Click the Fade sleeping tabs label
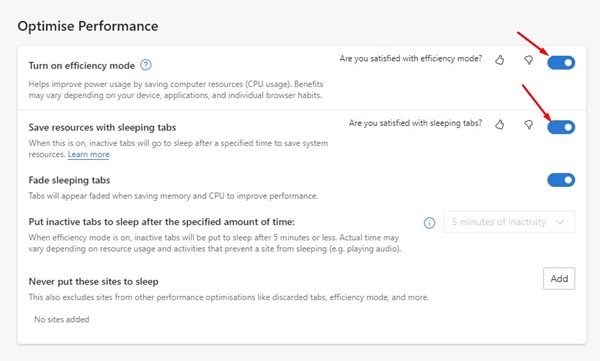Image resolution: width=600 pixels, height=361 pixels. [69, 180]
